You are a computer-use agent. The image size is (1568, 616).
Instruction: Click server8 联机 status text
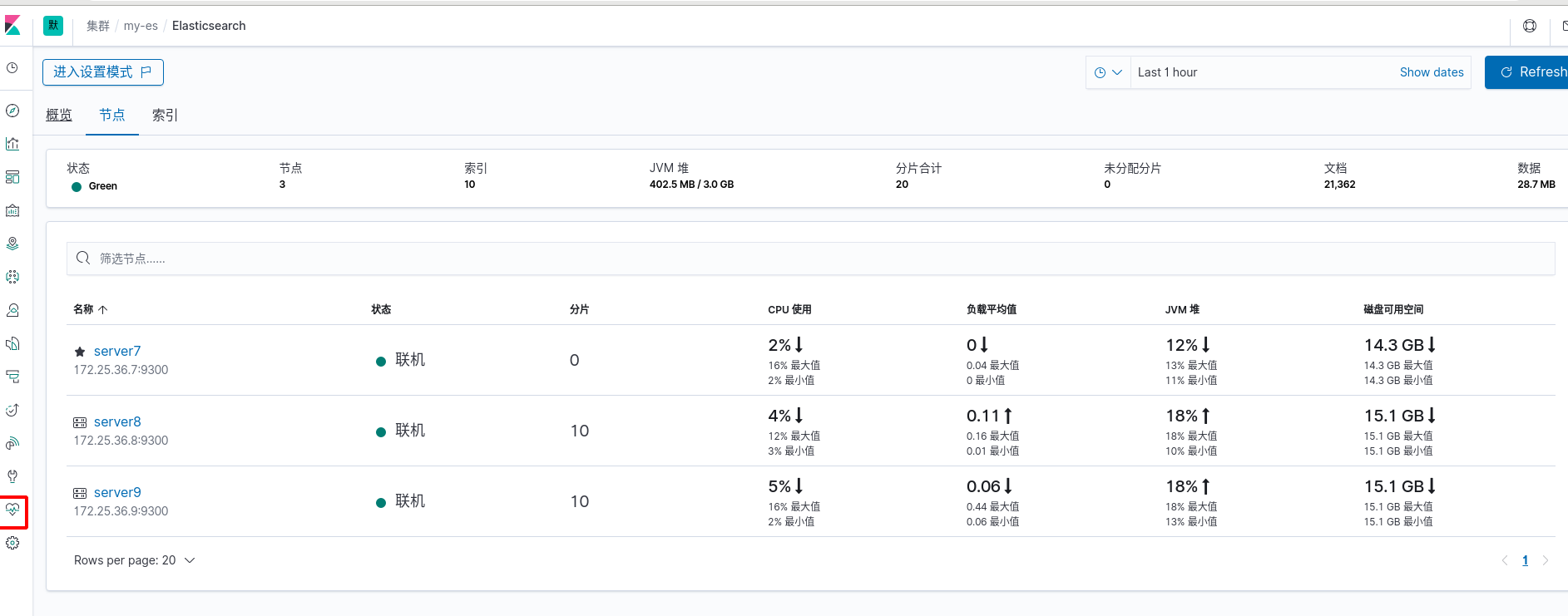click(410, 431)
